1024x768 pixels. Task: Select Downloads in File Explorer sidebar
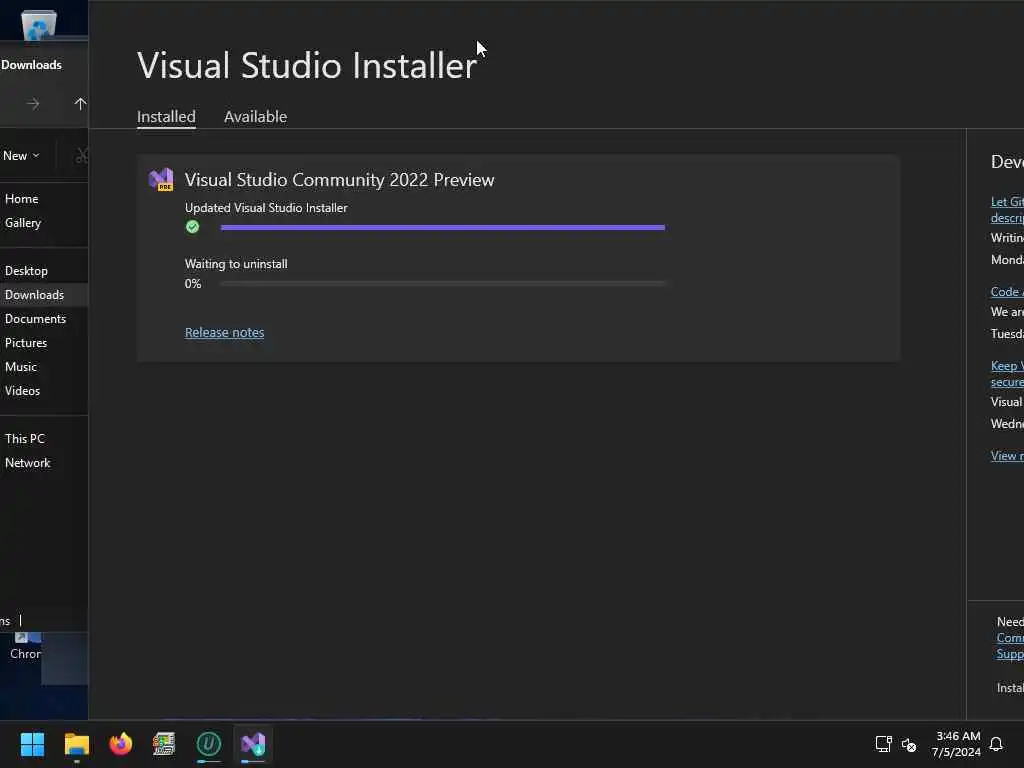[x=44, y=295]
